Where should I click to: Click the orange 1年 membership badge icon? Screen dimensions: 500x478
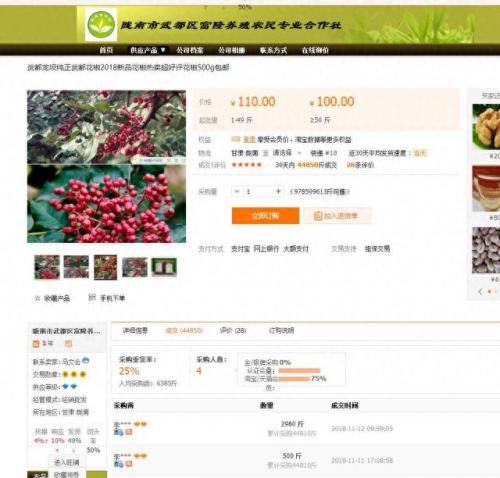click(x=36, y=344)
